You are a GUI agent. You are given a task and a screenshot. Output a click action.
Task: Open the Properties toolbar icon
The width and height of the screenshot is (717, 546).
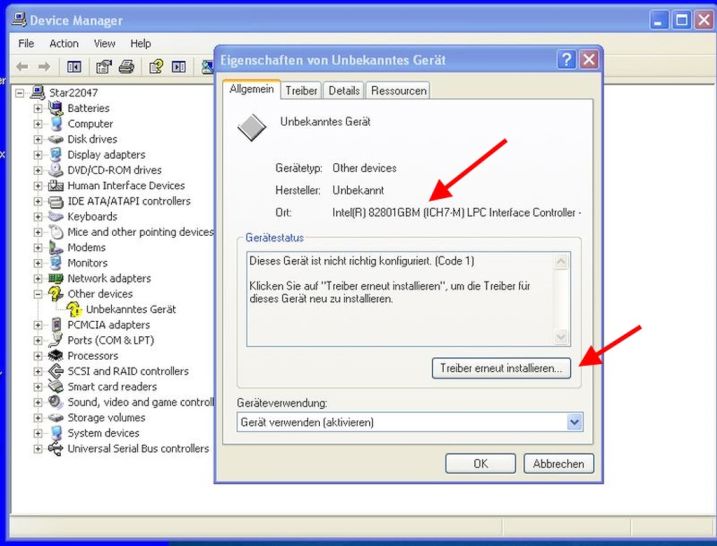[104, 67]
